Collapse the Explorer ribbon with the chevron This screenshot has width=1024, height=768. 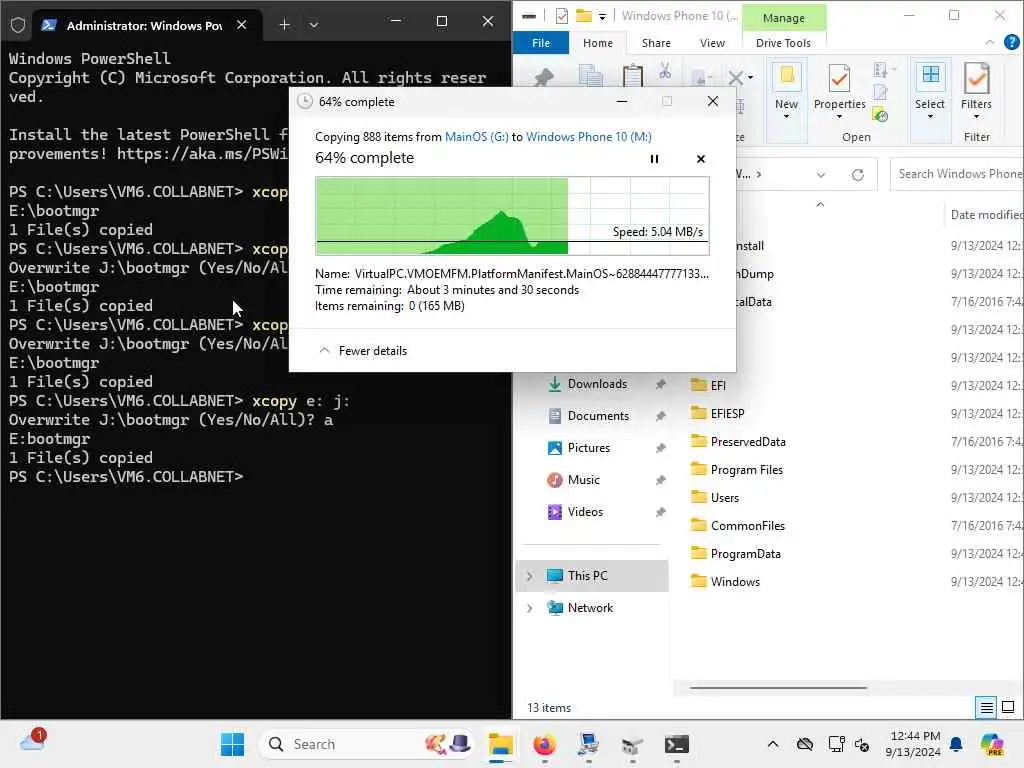click(x=989, y=42)
